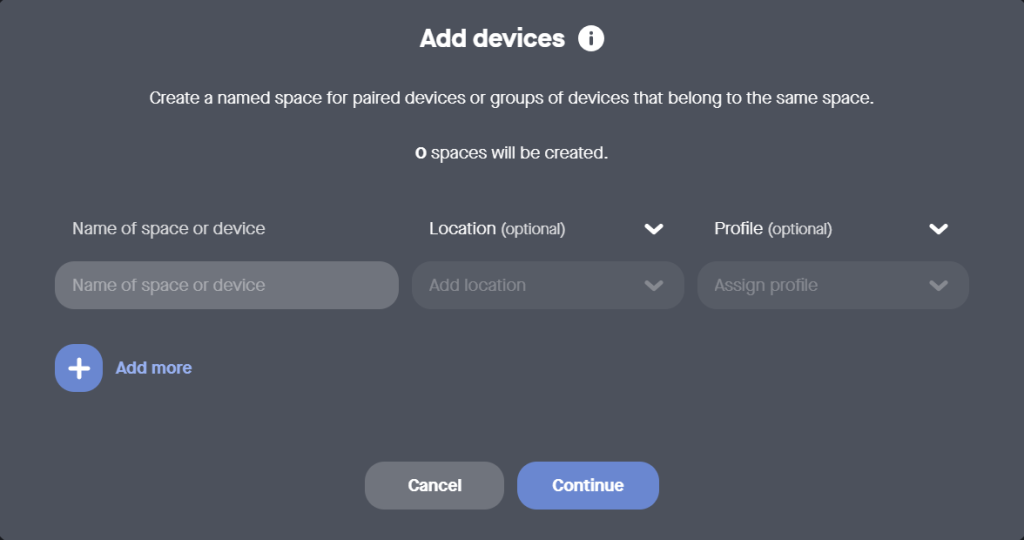Click the named space description sentence
This screenshot has height=540, width=1024.
point(511,99)
